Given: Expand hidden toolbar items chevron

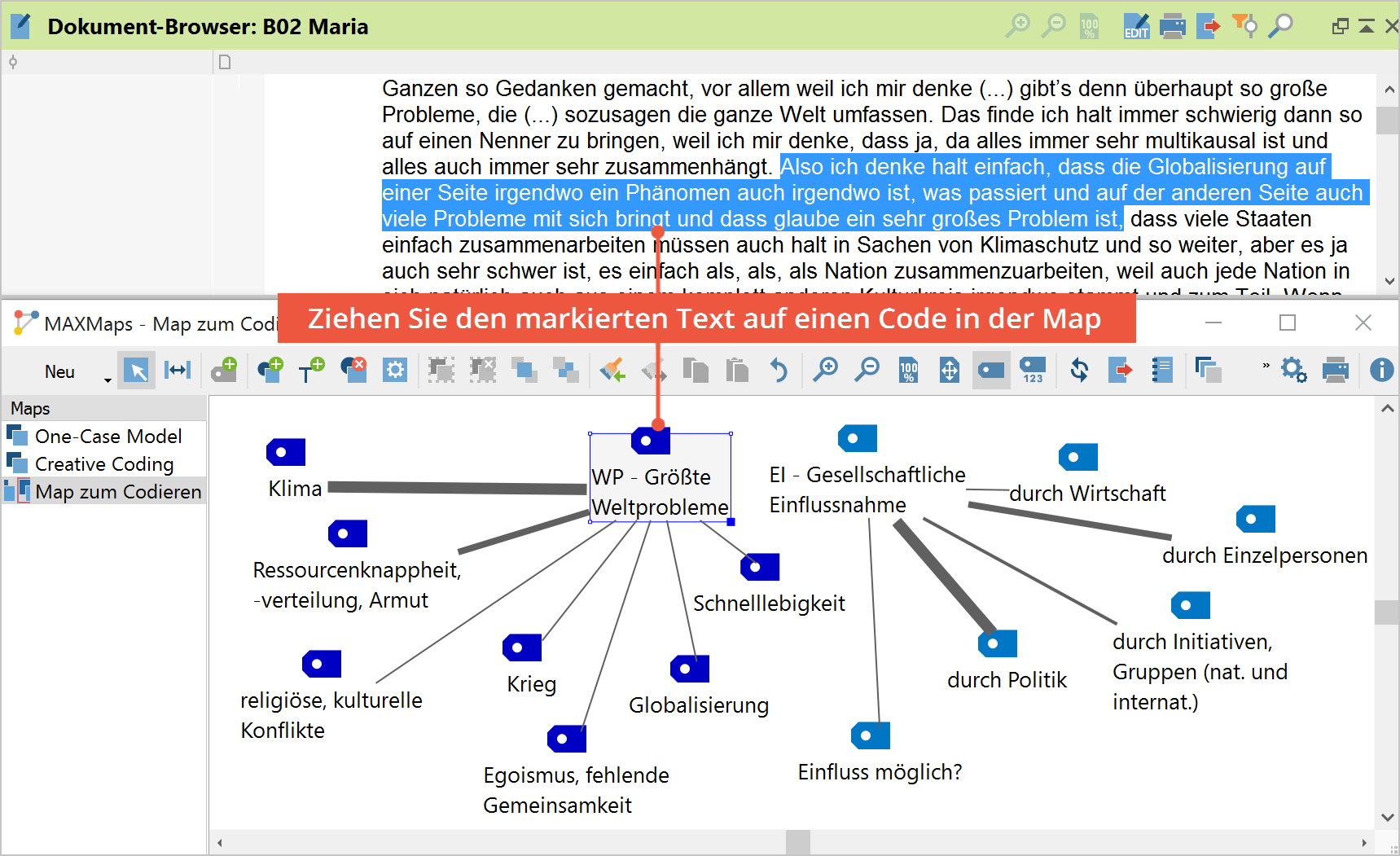Looking at the screenshot, I should click(x=1266, y=366).
